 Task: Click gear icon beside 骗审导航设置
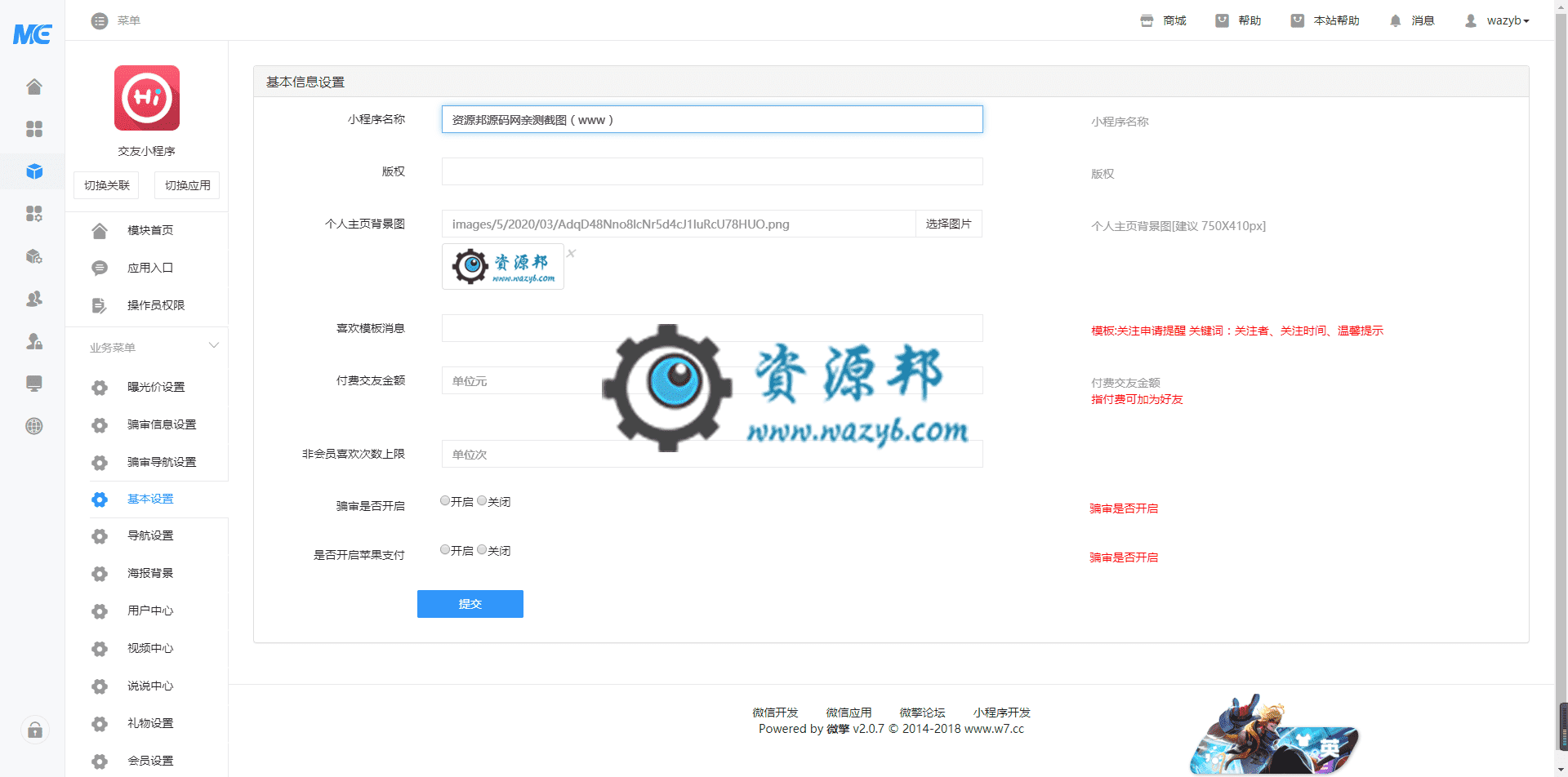point(100,463)
